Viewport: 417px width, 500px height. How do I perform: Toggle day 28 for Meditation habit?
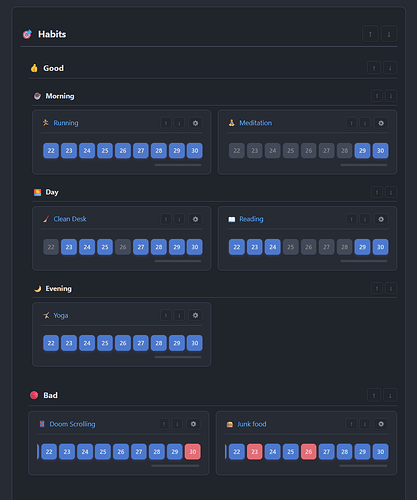tap(345, 151)
